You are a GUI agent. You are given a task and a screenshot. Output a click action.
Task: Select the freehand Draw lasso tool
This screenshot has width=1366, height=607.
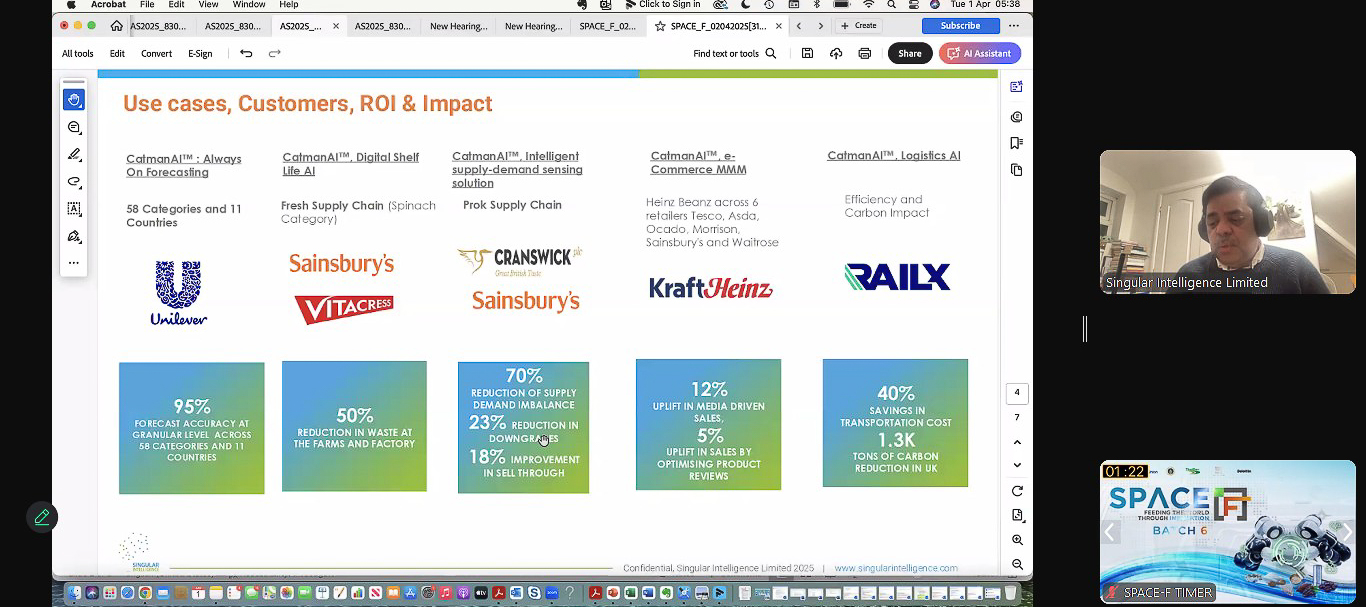(73, 182)
